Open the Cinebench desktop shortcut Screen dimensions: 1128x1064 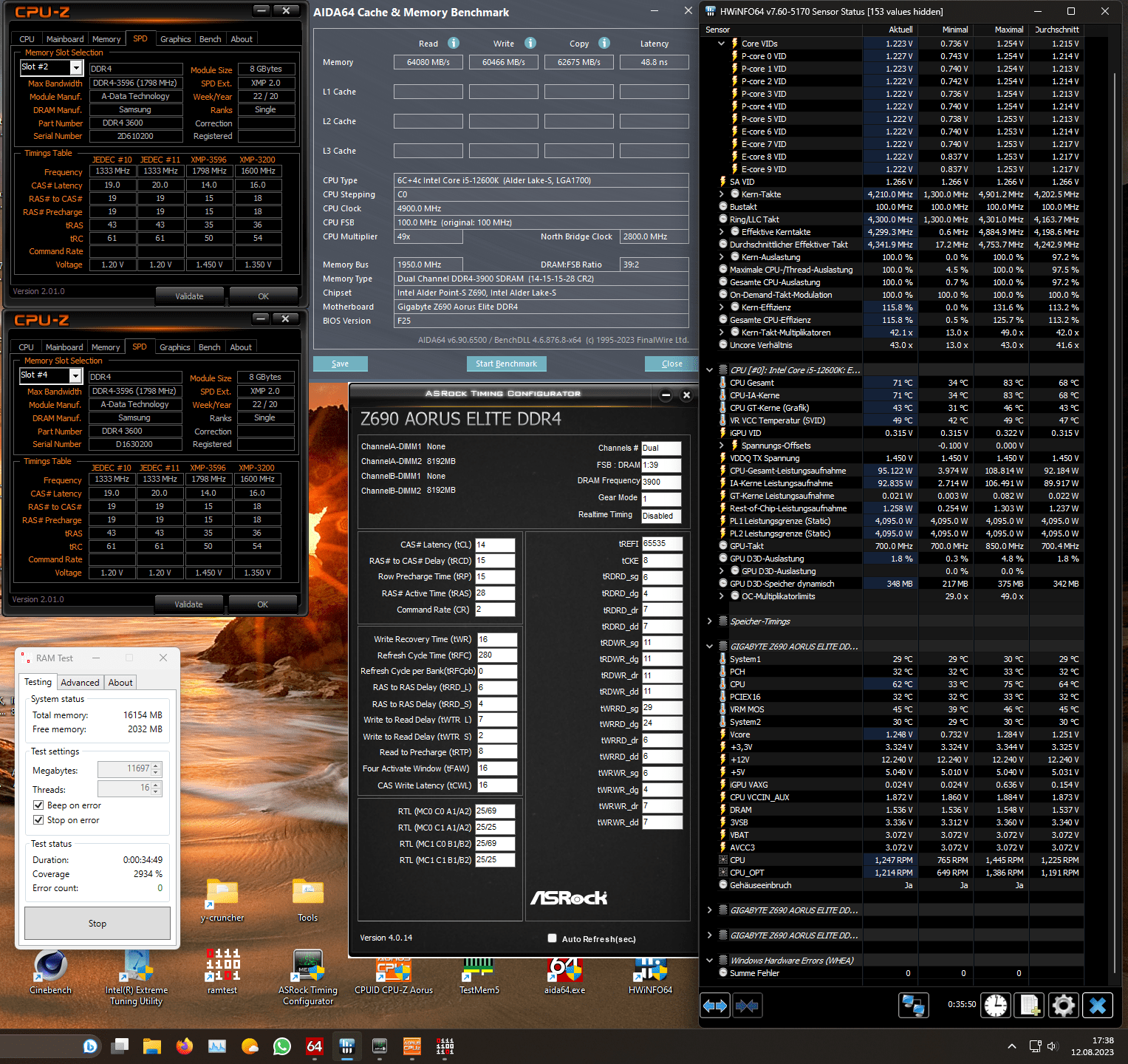(x=50, y=972)
